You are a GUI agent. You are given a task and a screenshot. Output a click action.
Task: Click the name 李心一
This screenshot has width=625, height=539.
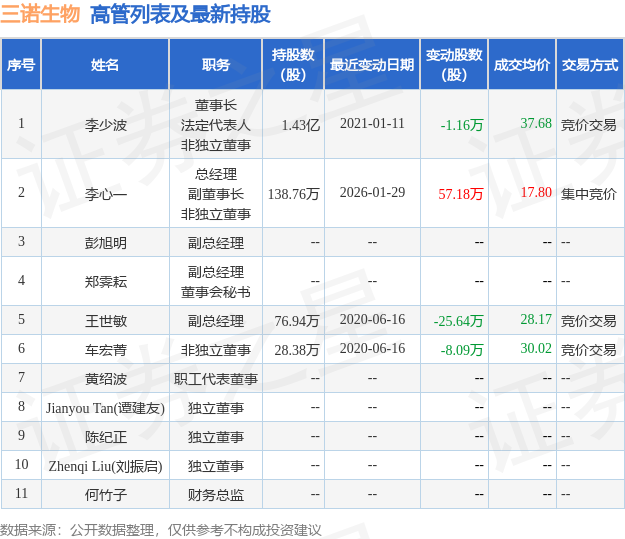coord(106,194)
